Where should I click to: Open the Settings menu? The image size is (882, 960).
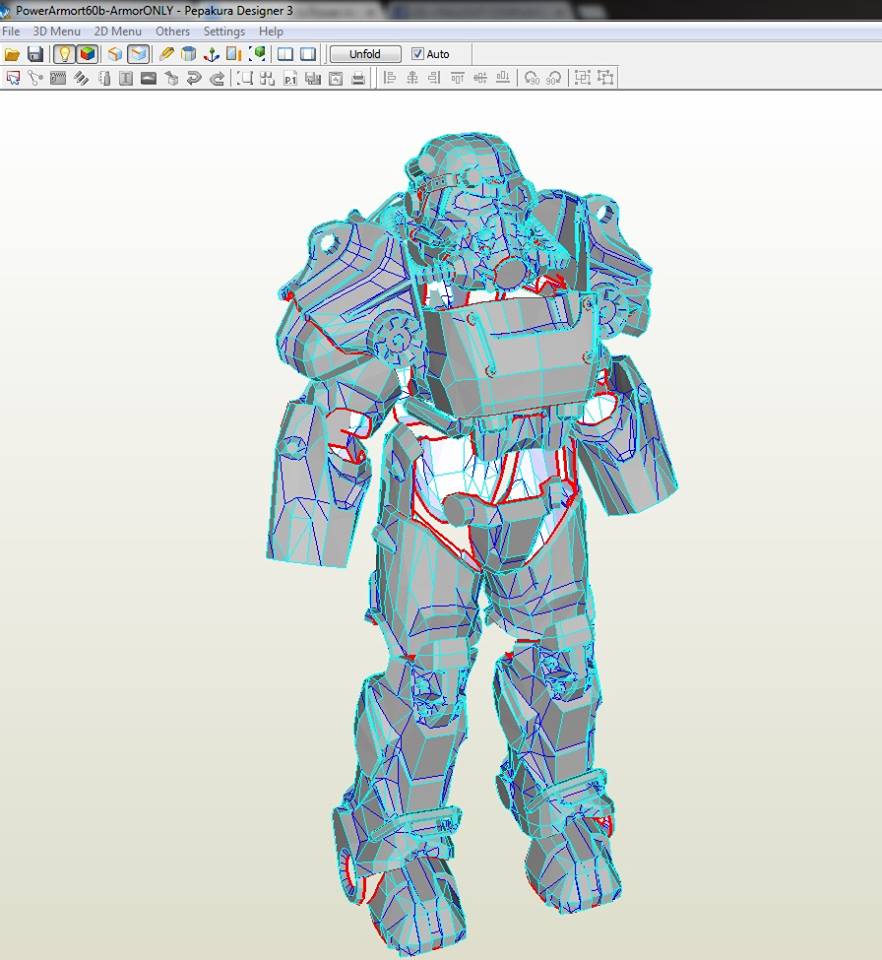224,31
